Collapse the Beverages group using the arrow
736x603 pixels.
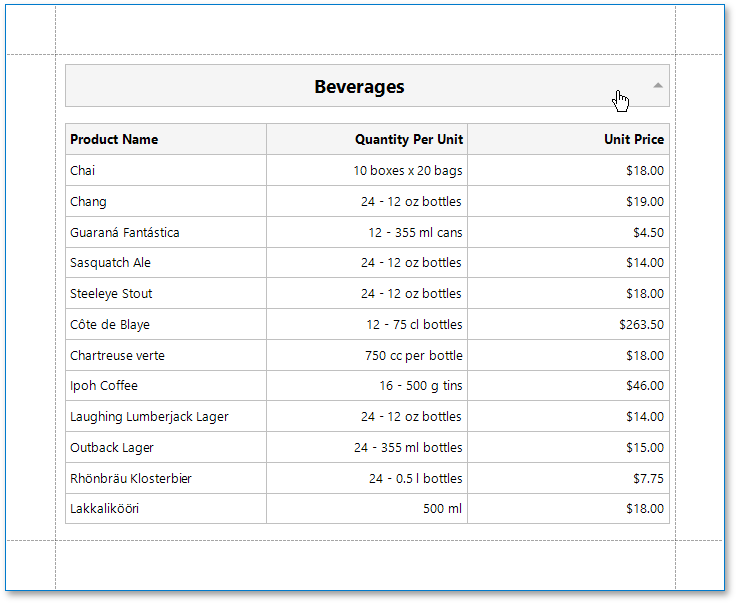coord(658,86)
